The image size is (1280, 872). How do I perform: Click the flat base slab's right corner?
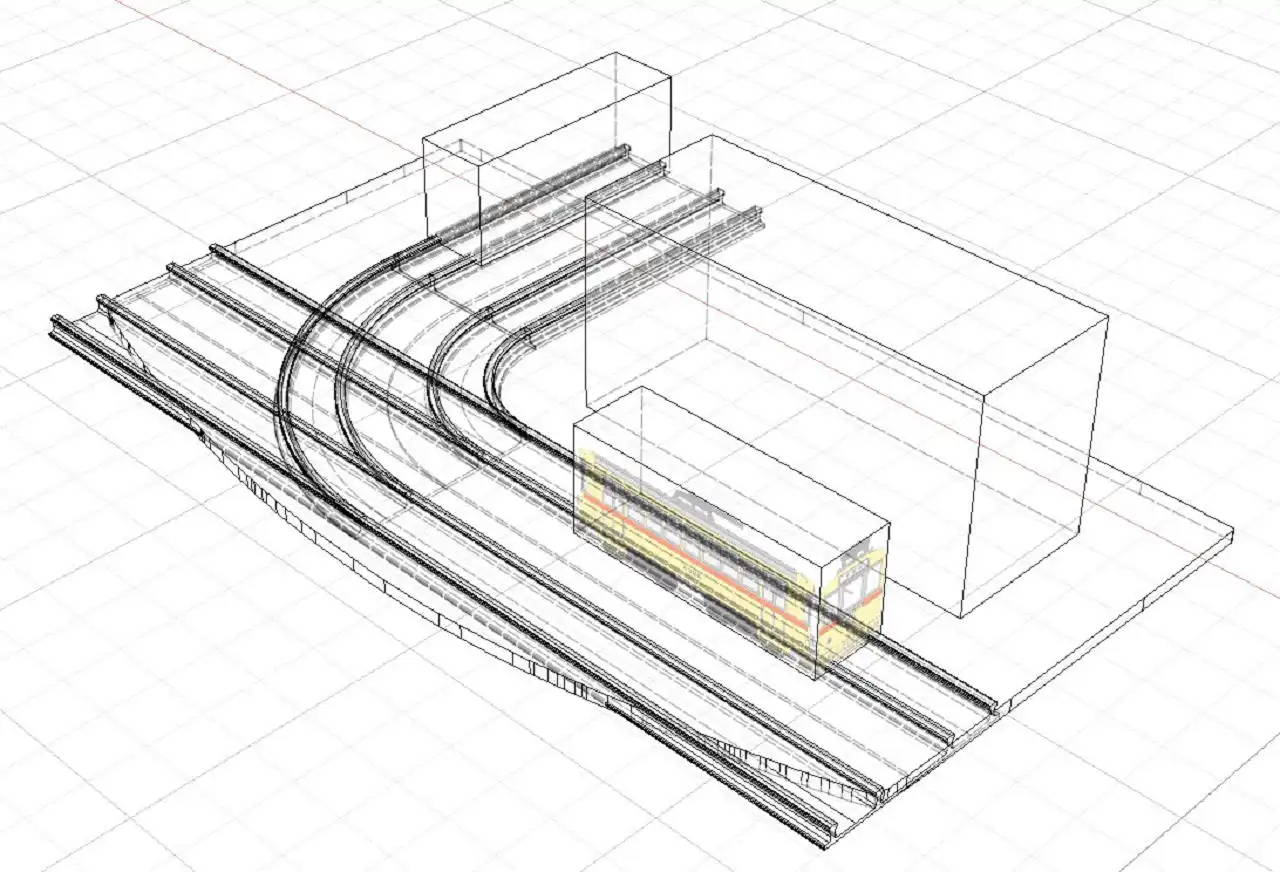pos(1228,530)
